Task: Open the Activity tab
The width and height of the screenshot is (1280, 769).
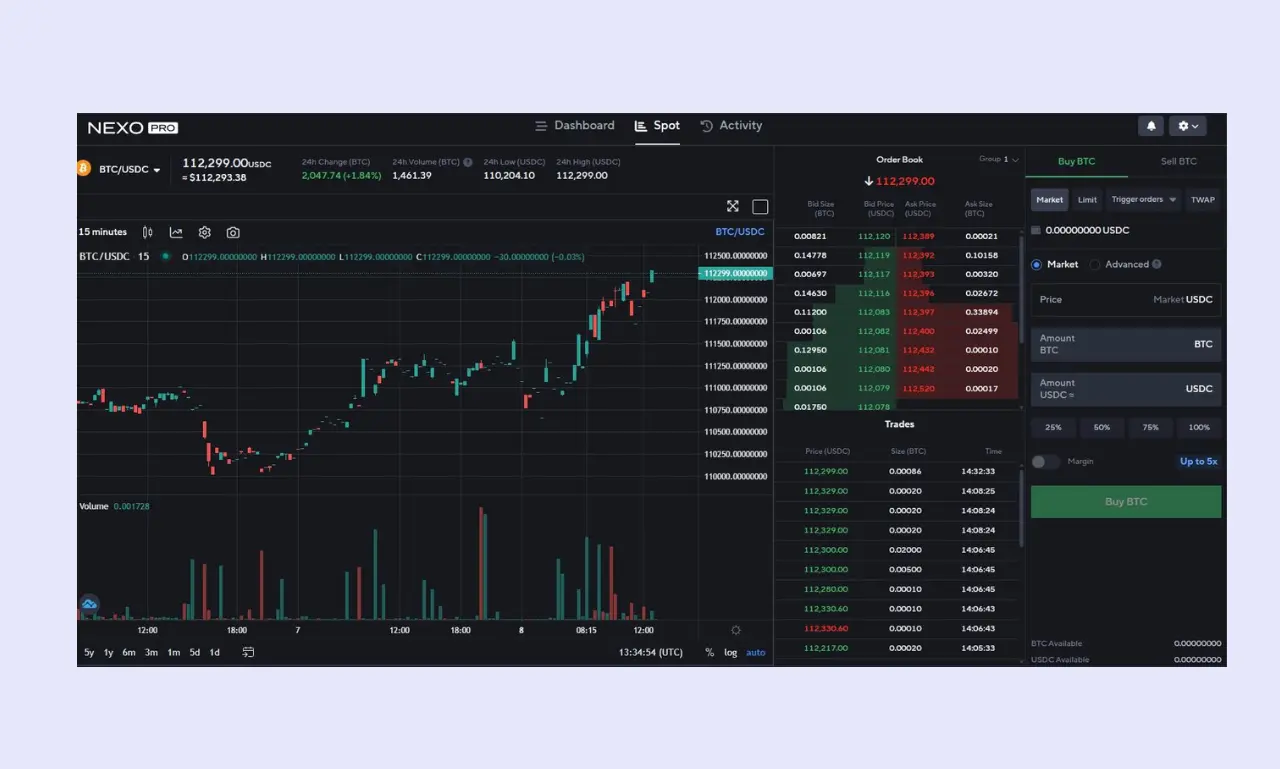Action: (x=731, y=126)
